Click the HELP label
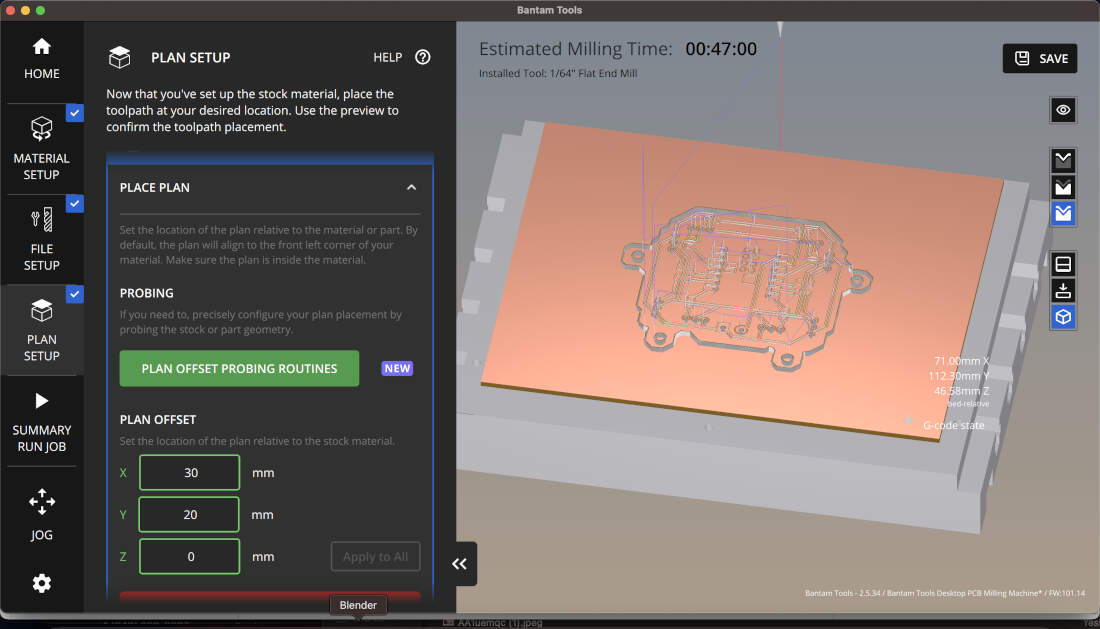The image size is (1100, 629). coord(387,58)
